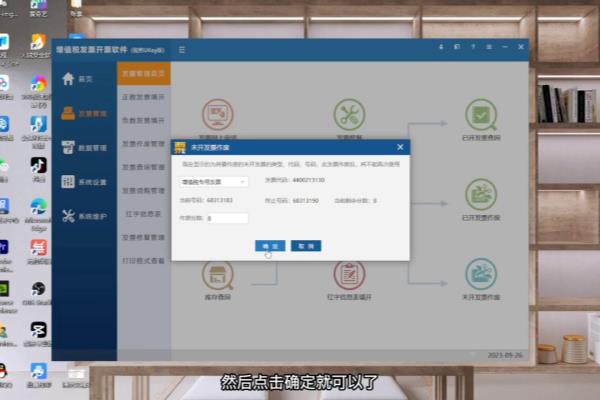Image resolution: width=600 pixels, height=400 pixels.
Task: Minimize the invoice software window
Action: click(x=505, y=47)
